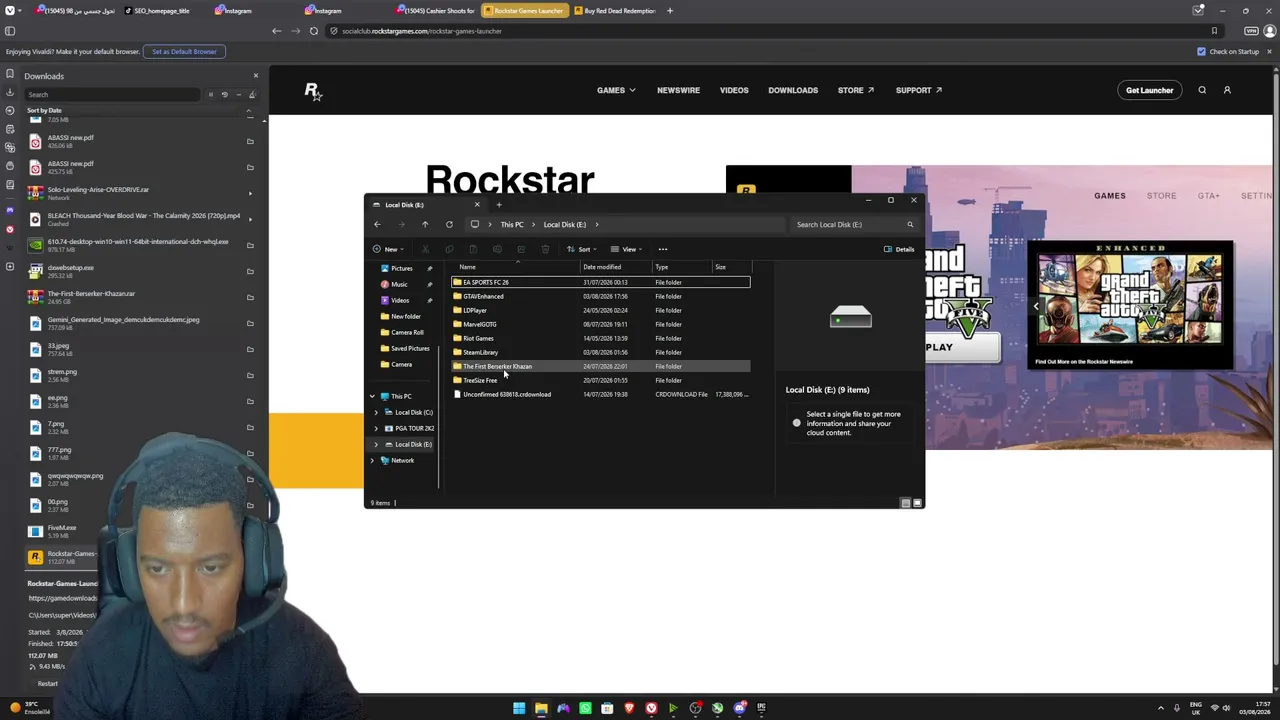Open STORE link on Rockstar site

point(856,90)
